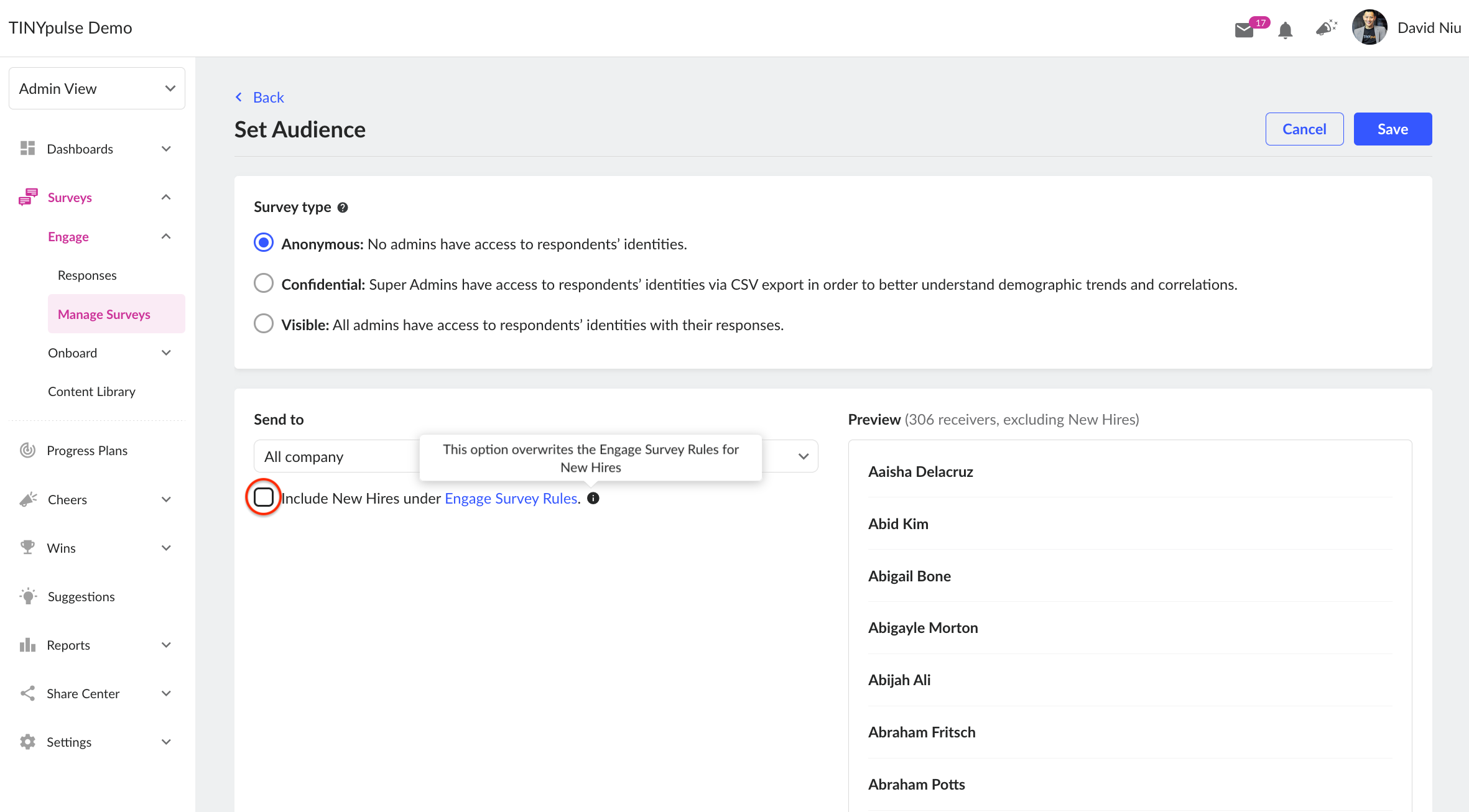Click the Progress Plans target icon
The height and width of the screenshot is (812, 1469).
tap(27, 450)
